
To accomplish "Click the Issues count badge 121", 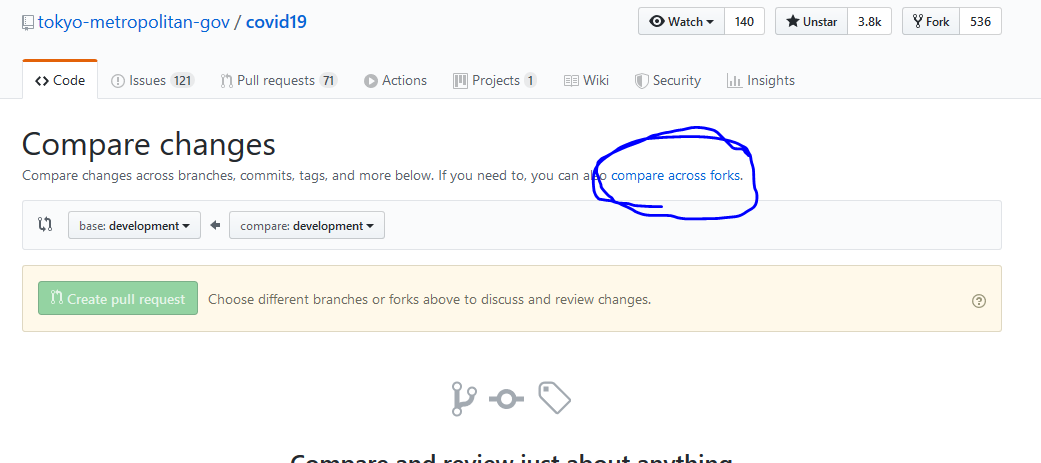I will pyautogui.click(x=182, y=80).
